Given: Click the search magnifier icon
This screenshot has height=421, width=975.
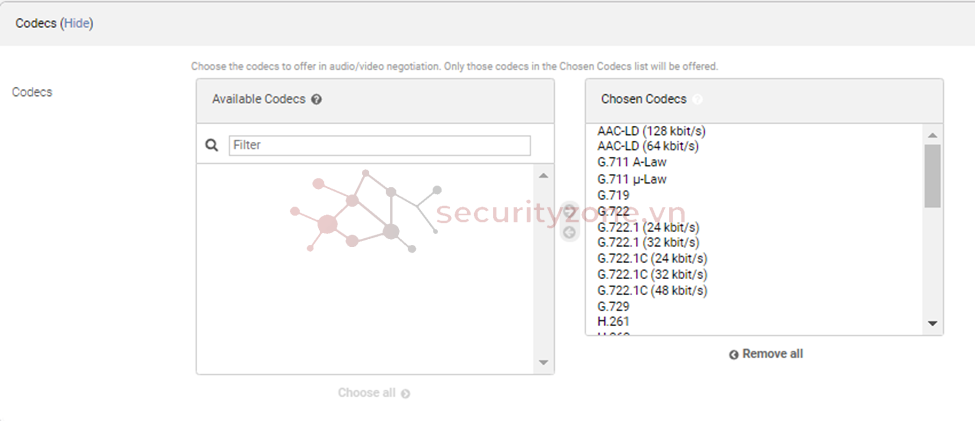Looking at the screenshot, I should [x=212, y=145].
